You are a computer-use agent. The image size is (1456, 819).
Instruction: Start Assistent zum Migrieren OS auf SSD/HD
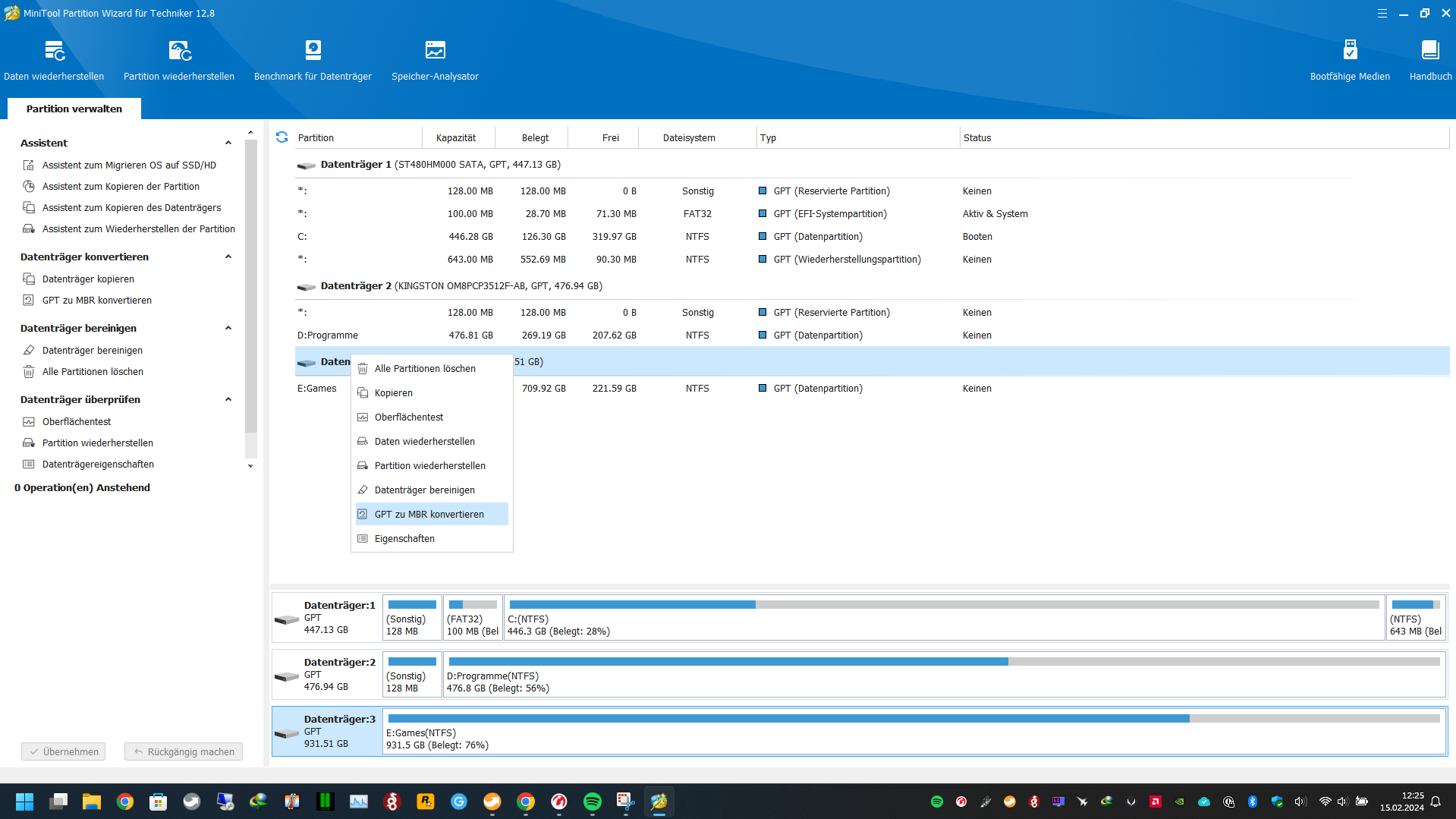click(129, 165)
